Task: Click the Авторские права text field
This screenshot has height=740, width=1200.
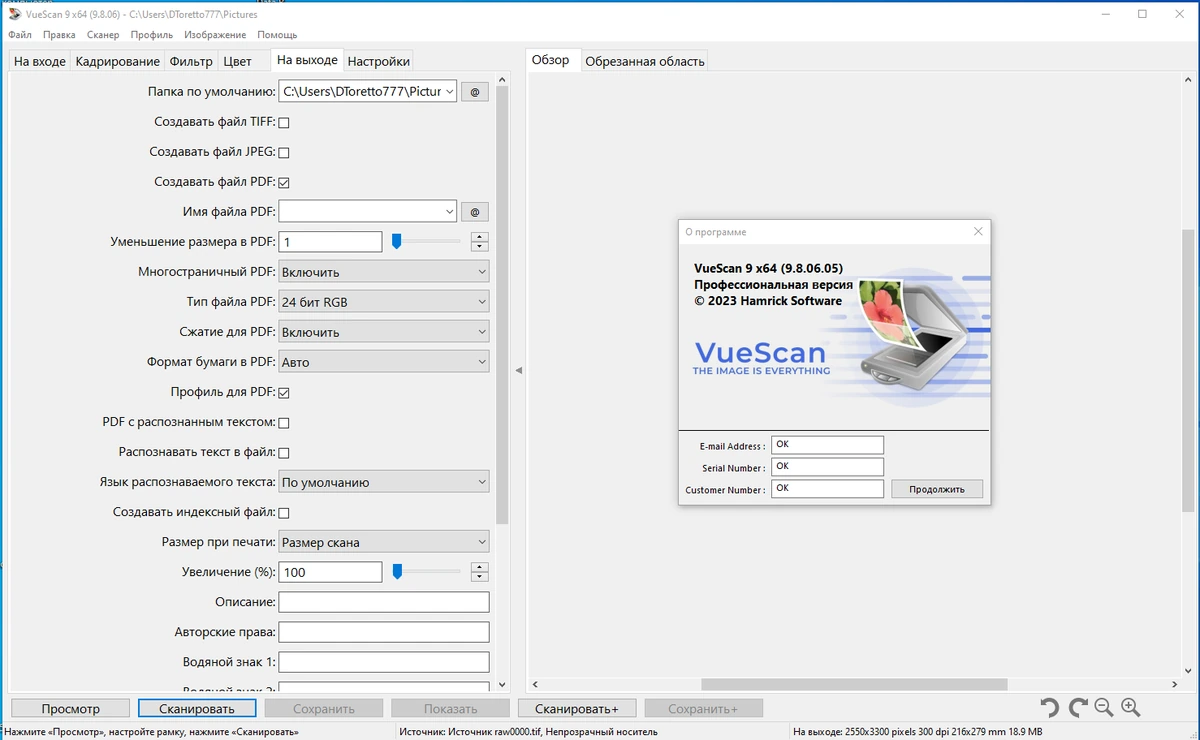Action: coord(384,632)
